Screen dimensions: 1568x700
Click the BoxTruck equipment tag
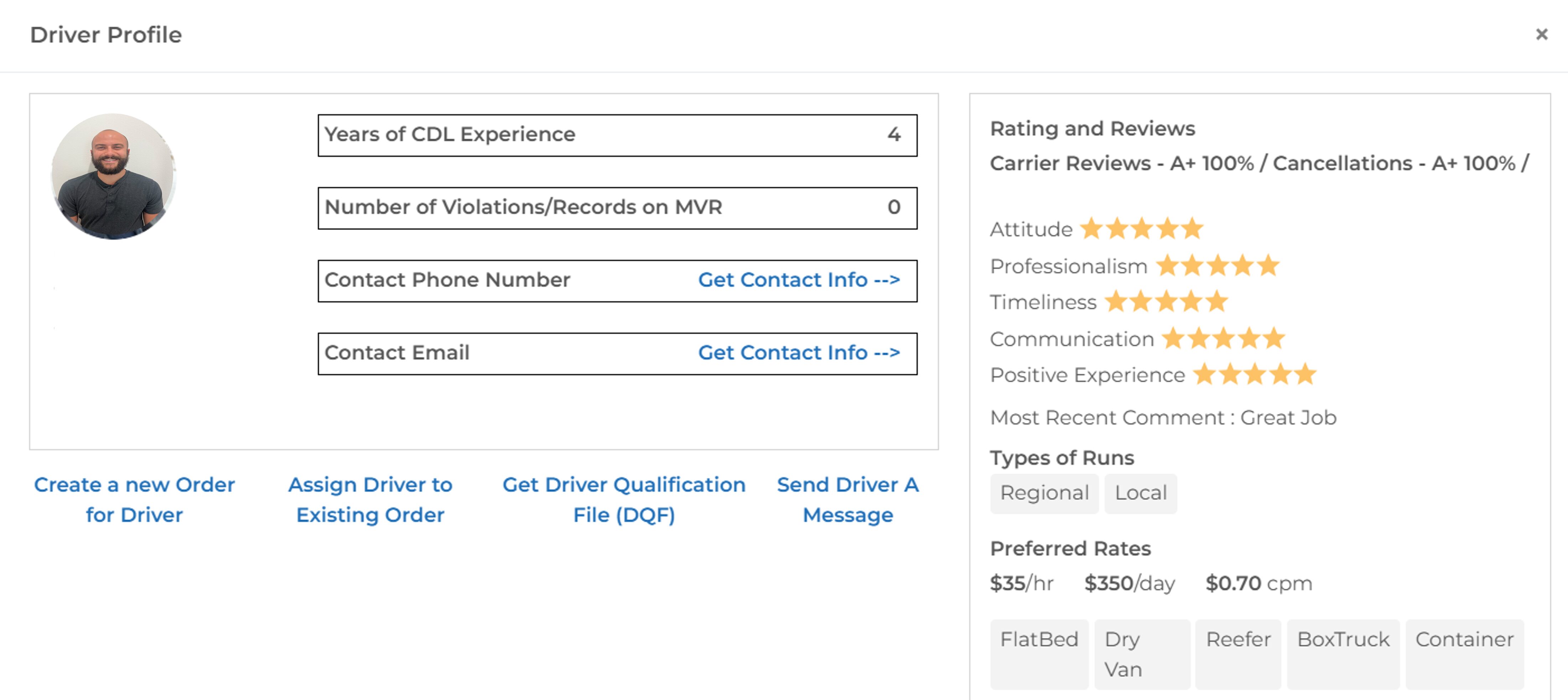[1343, 654]
